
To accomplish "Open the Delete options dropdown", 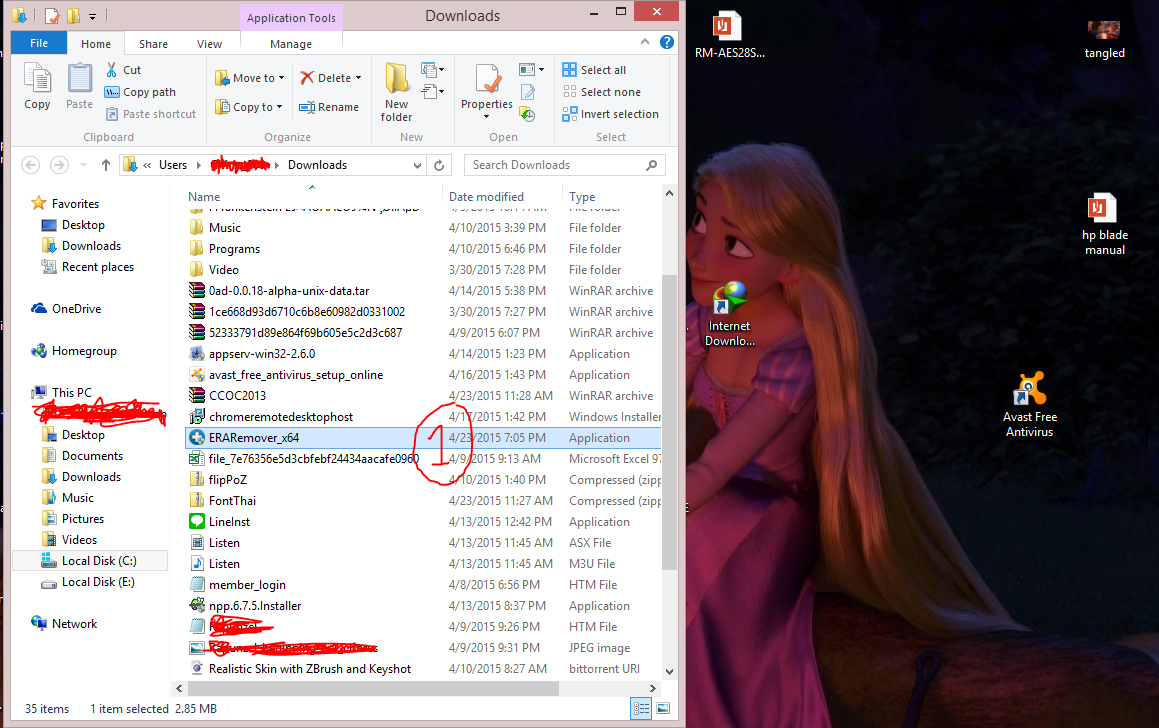I will [358, 78].
